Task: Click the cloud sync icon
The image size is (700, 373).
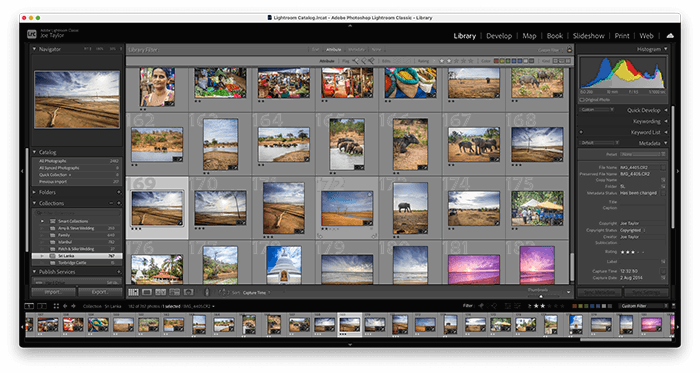Action: 670,36
